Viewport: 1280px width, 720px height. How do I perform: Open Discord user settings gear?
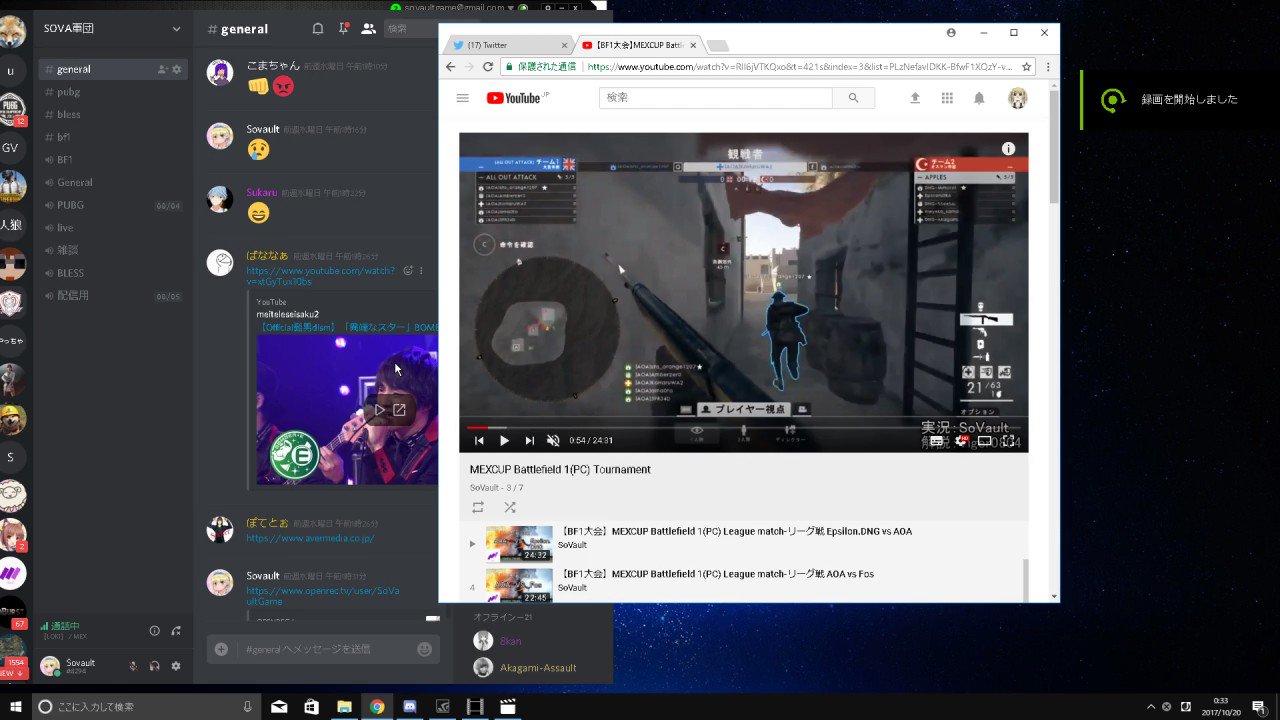(x=176, y=666)
